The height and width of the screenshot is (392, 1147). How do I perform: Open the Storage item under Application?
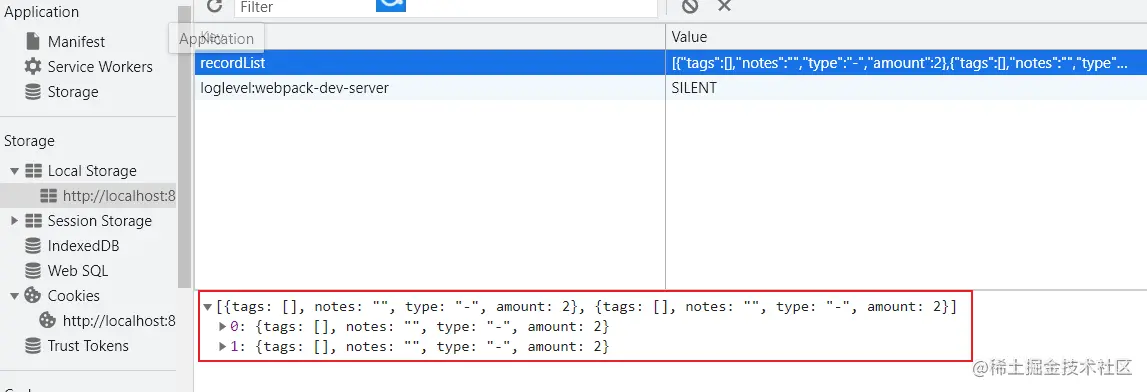(x=72, y=91)
